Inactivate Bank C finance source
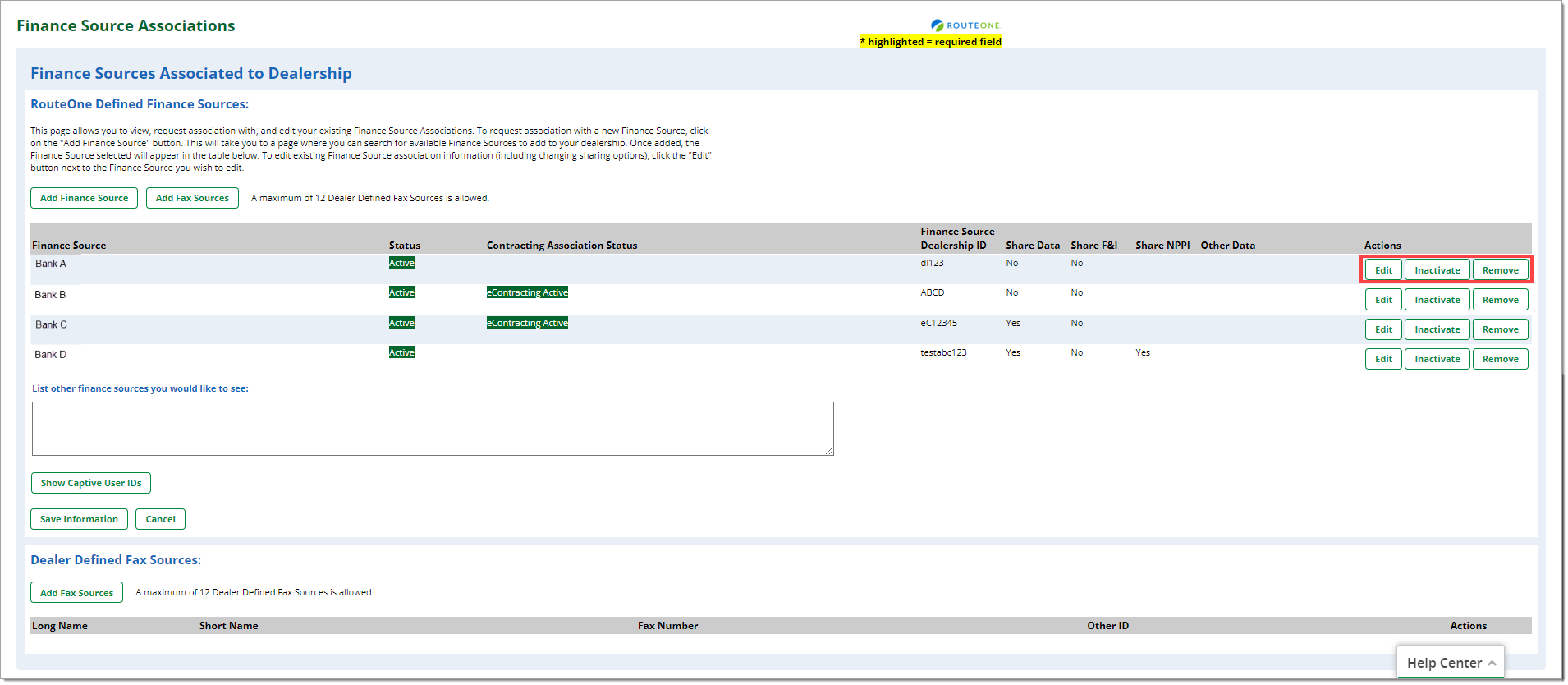Image resolution: width=1568 pixels, height=685 pixels. point(1437,329)
